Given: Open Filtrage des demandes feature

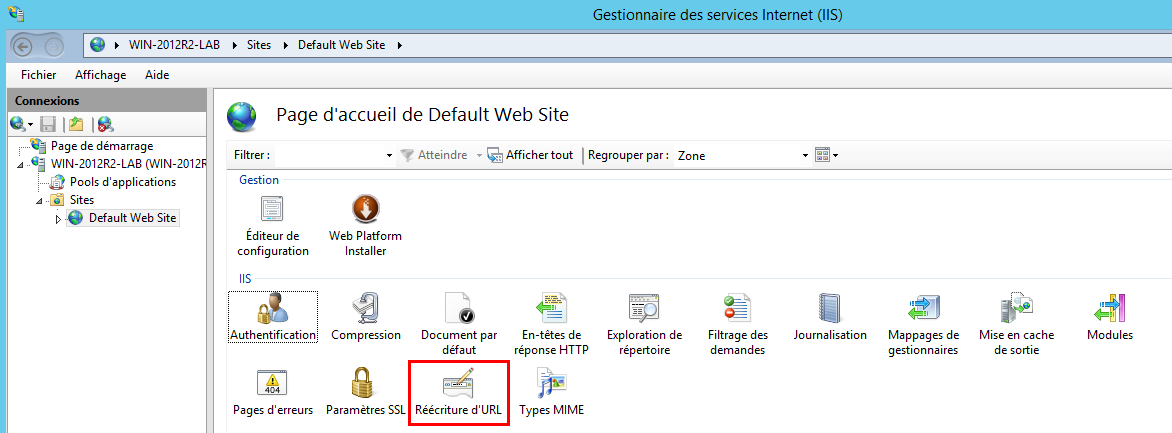Looking at the screenshot, I should tap(738, 324).
